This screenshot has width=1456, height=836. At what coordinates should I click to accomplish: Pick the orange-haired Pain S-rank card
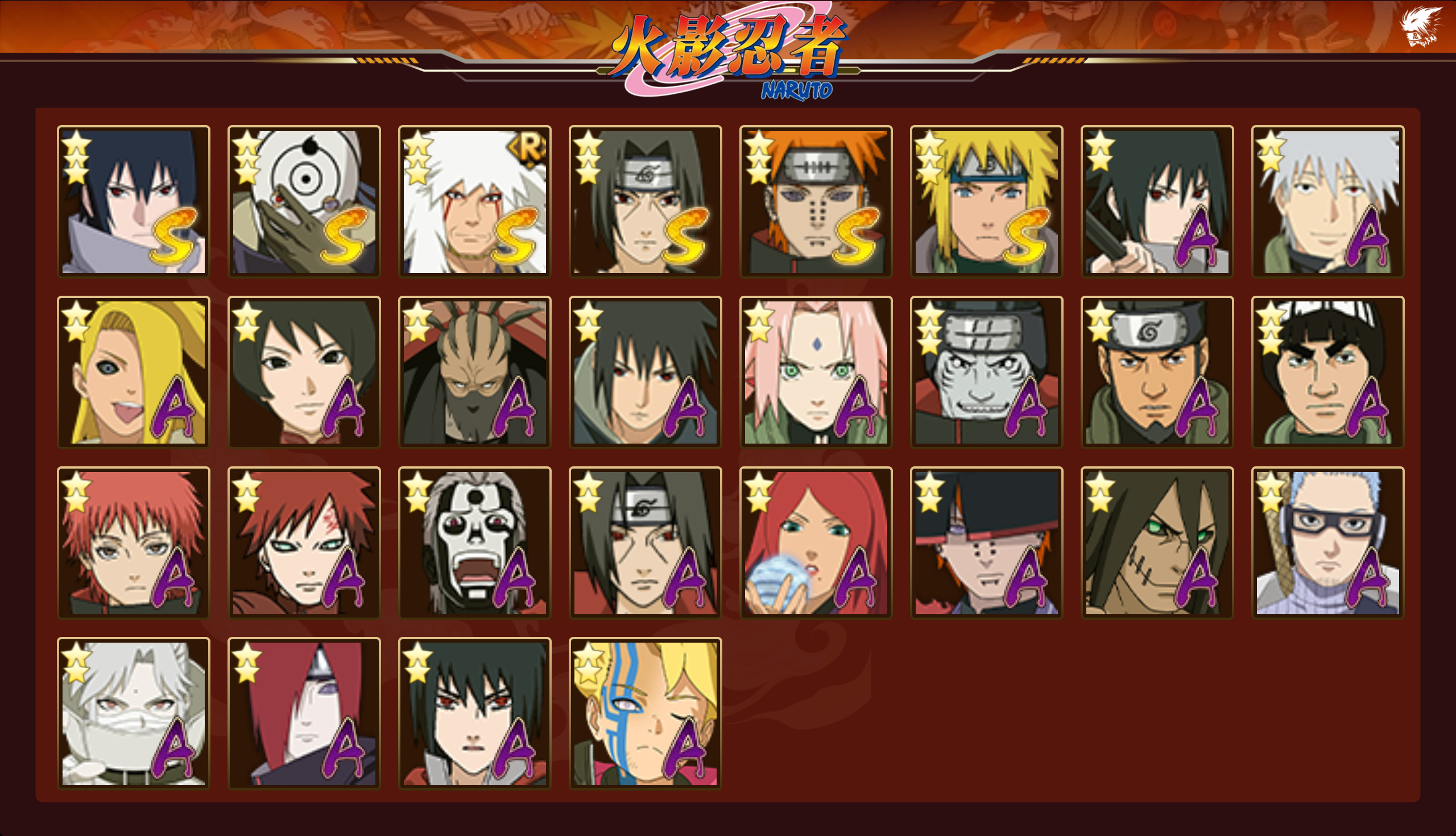tap(816, 201)
